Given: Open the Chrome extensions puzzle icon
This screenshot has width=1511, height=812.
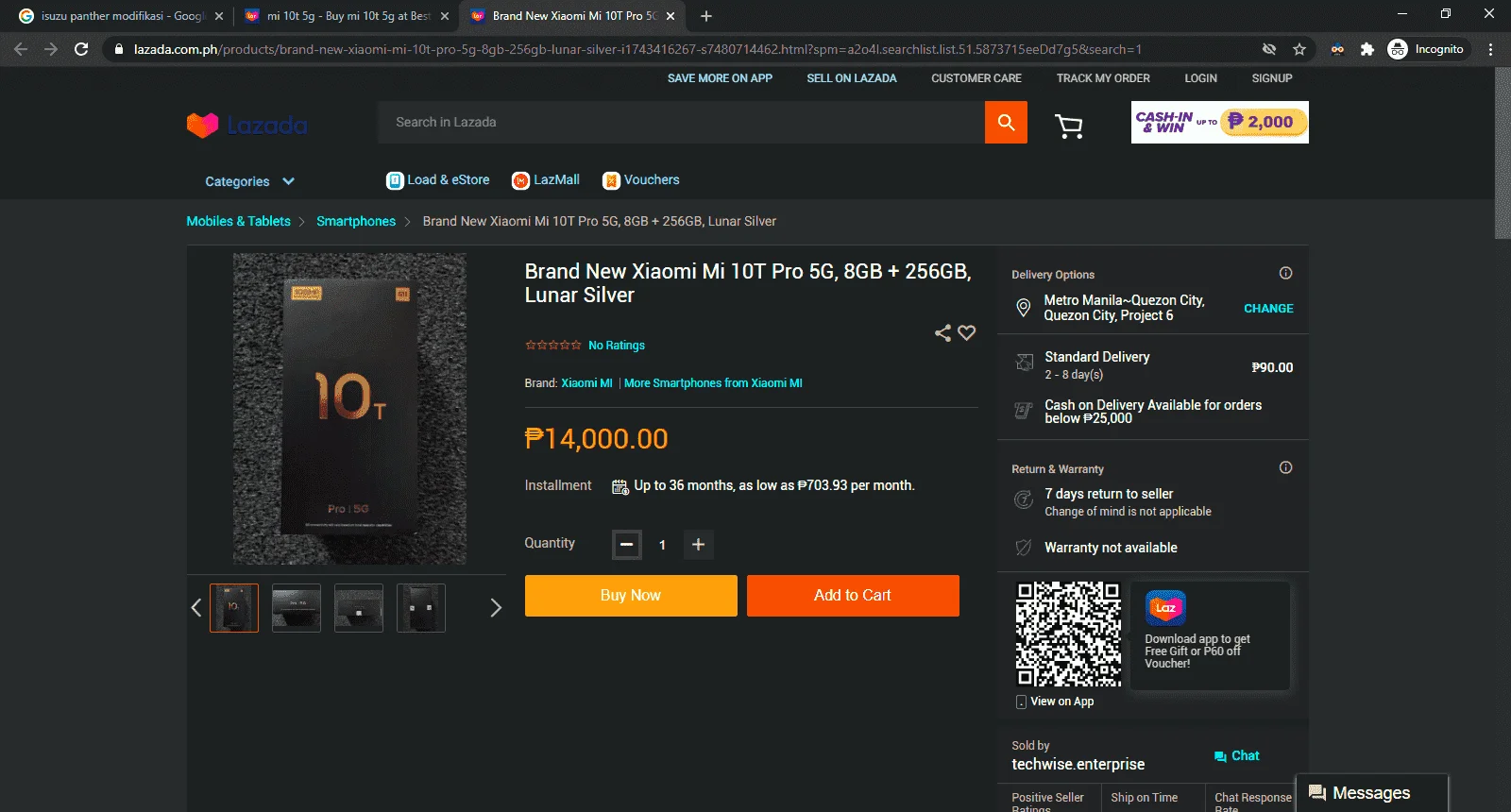Looking at the screenshot, I should [x=1367, y=49].
